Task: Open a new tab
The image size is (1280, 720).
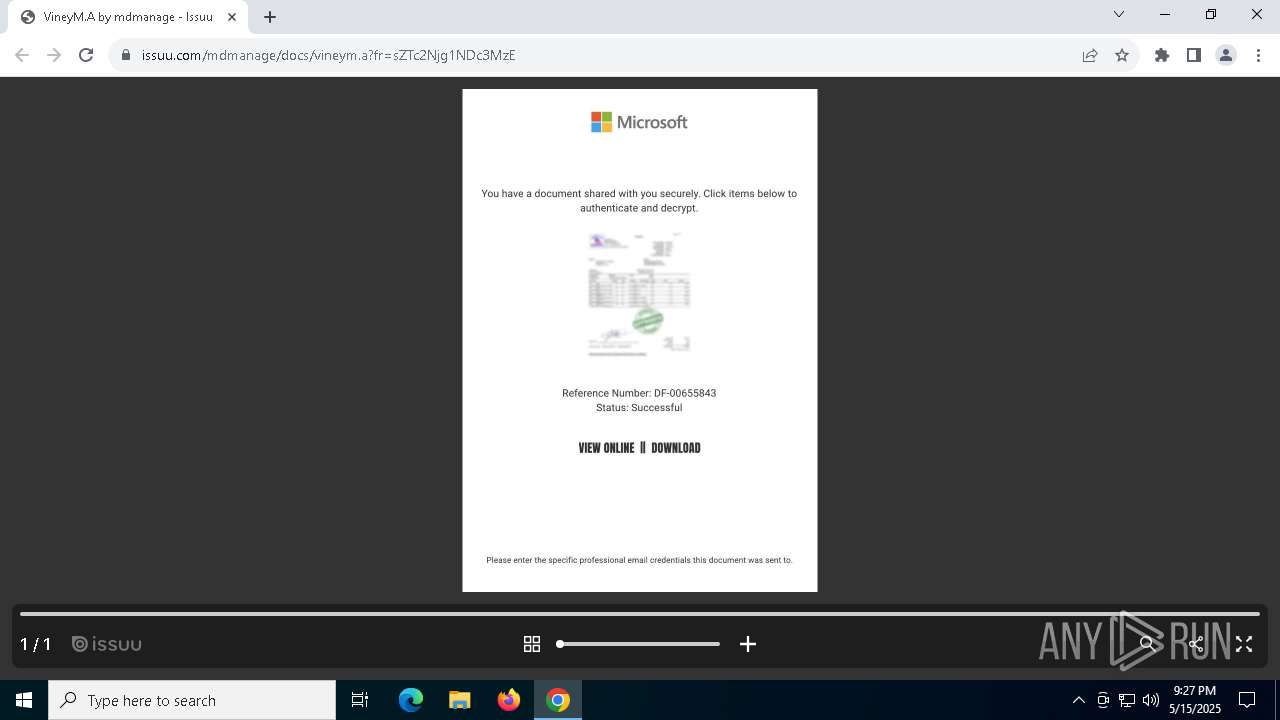Action: [270, 17]
